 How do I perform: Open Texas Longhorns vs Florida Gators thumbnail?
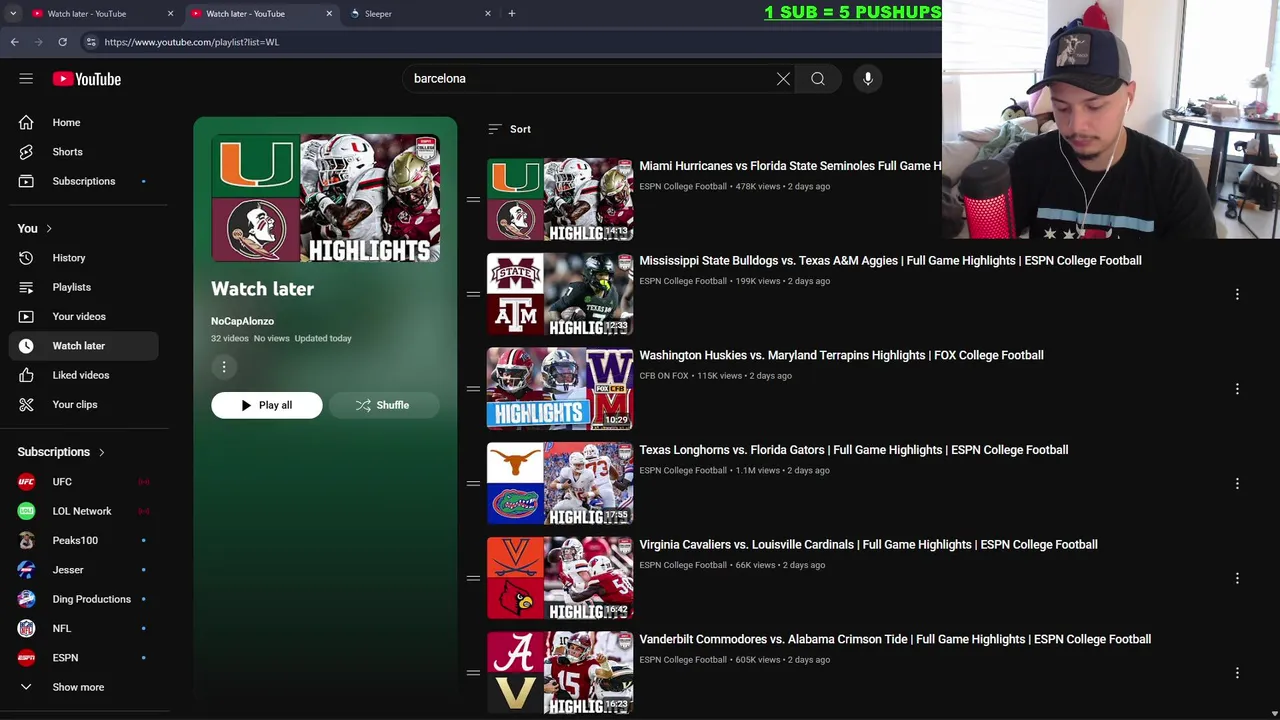pyautogui.click(x=560, y=483)
